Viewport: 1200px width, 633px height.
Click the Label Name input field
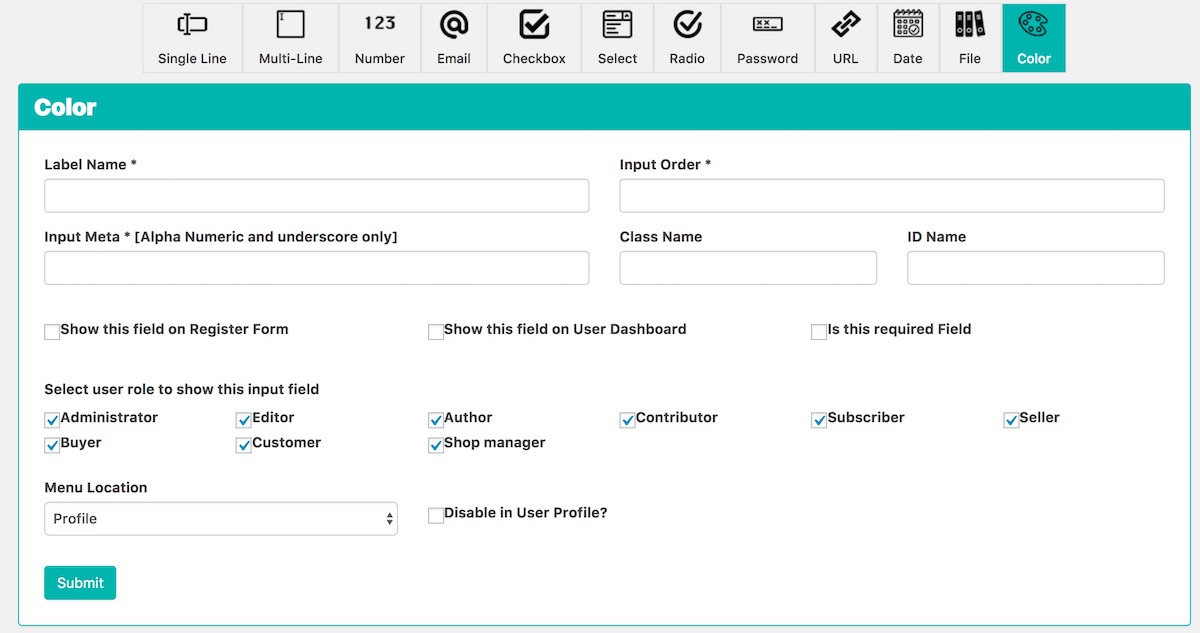pos(316,196)
